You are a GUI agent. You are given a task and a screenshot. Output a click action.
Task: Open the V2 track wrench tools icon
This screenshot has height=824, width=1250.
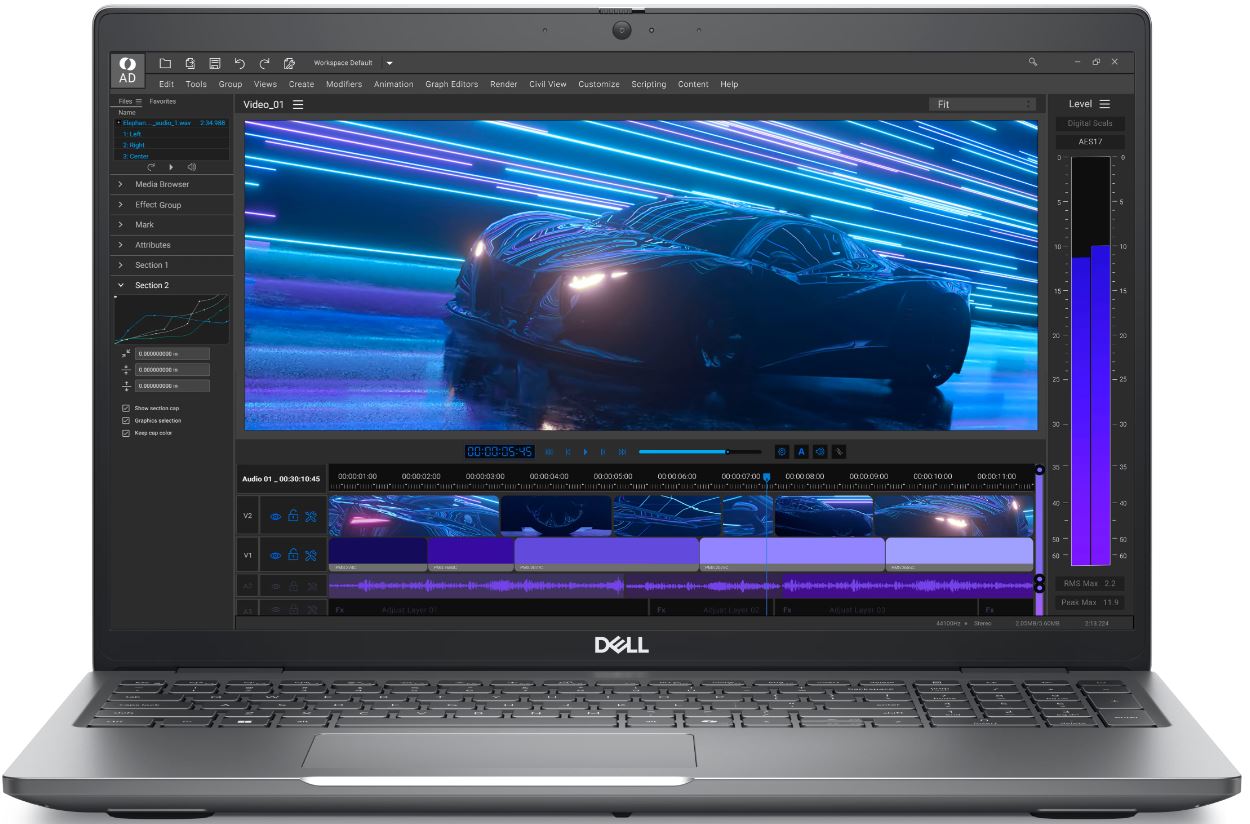pos(311,517)
